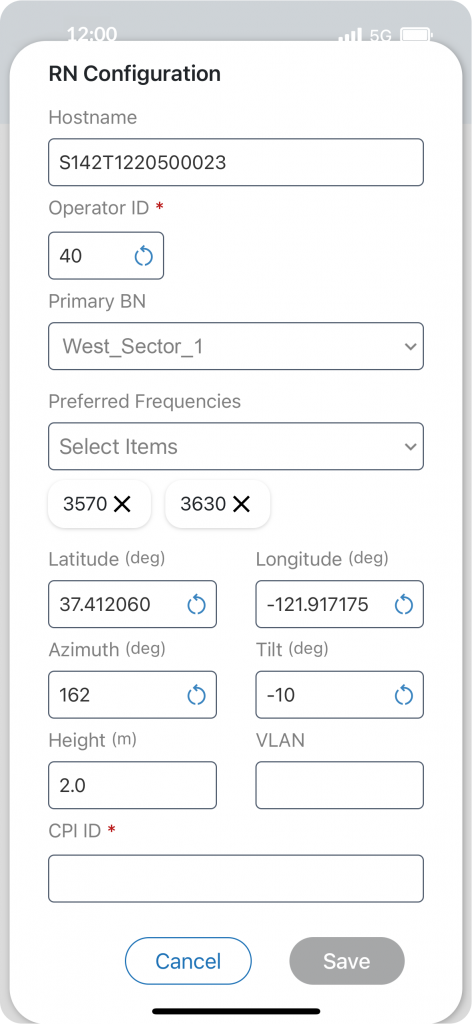Reset the Azimuth field value
472x1024 pixels.
[197, 695]
